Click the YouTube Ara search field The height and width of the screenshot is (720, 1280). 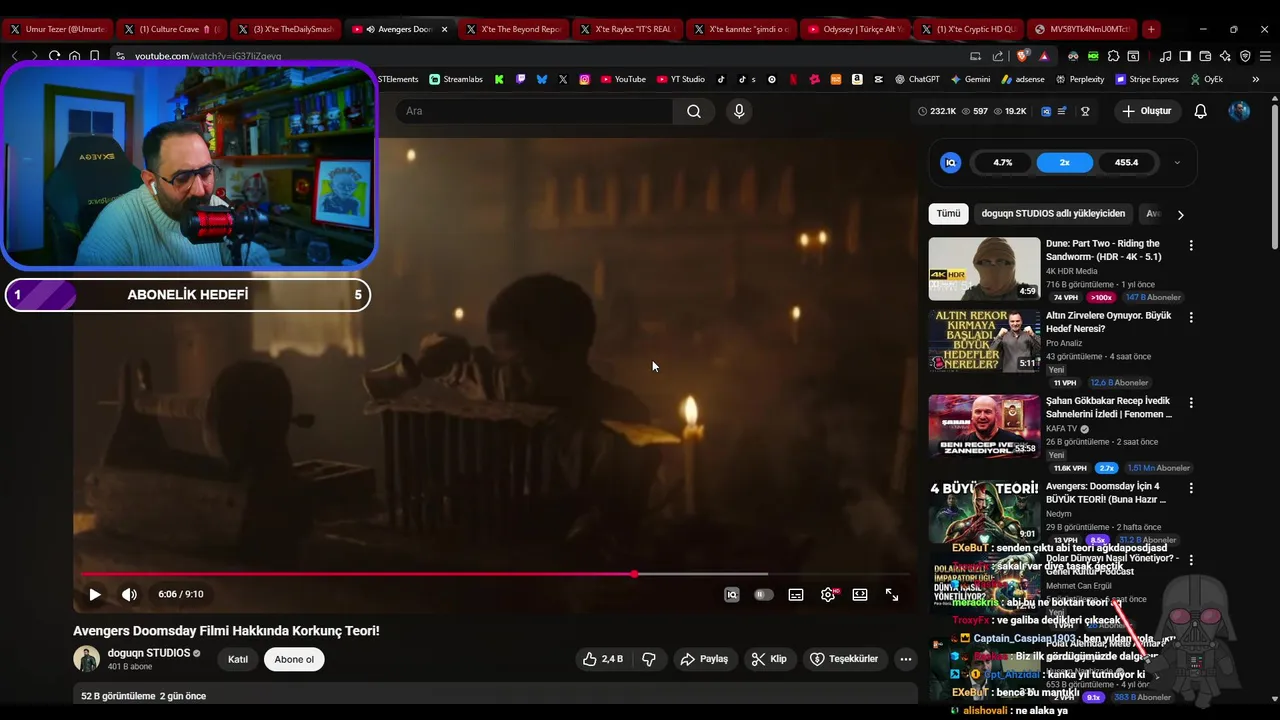tap(535, 111)
